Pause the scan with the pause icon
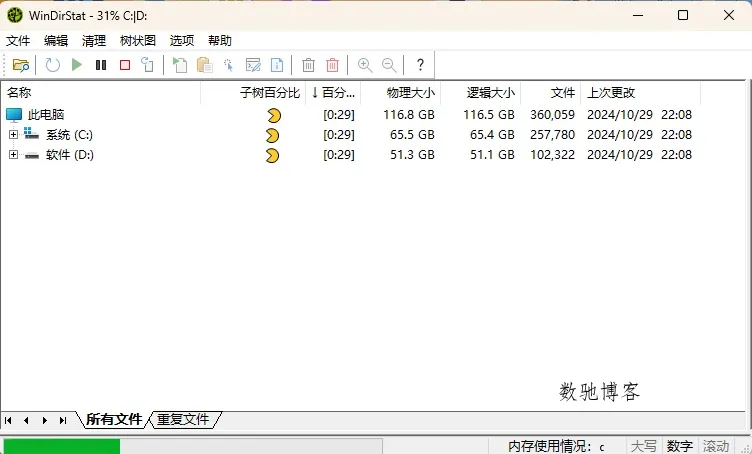The image size is (752, 454). coord(101,65)
